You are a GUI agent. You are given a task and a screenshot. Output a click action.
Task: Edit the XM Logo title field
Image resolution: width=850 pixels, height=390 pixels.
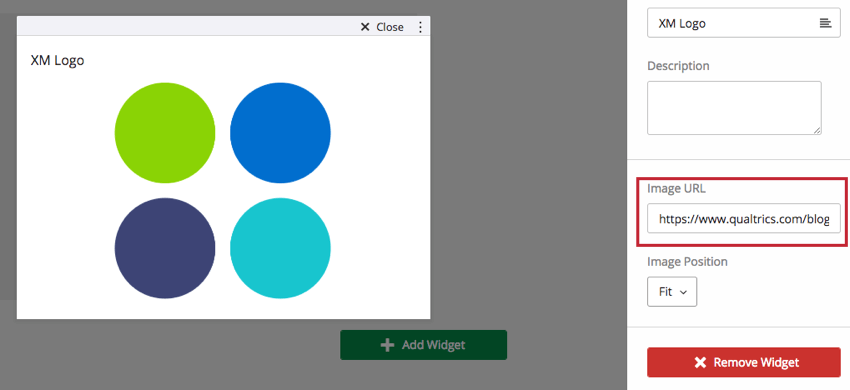click(743, 23)
